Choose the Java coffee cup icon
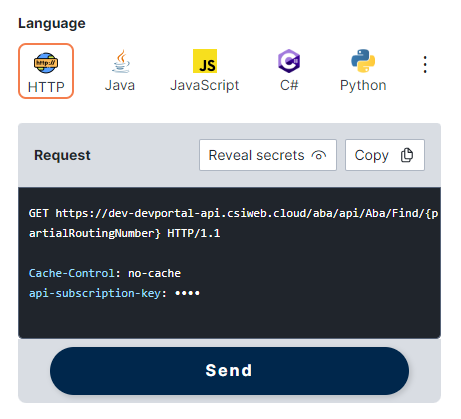This screenshot has height=419, width=461. point(121,61)
